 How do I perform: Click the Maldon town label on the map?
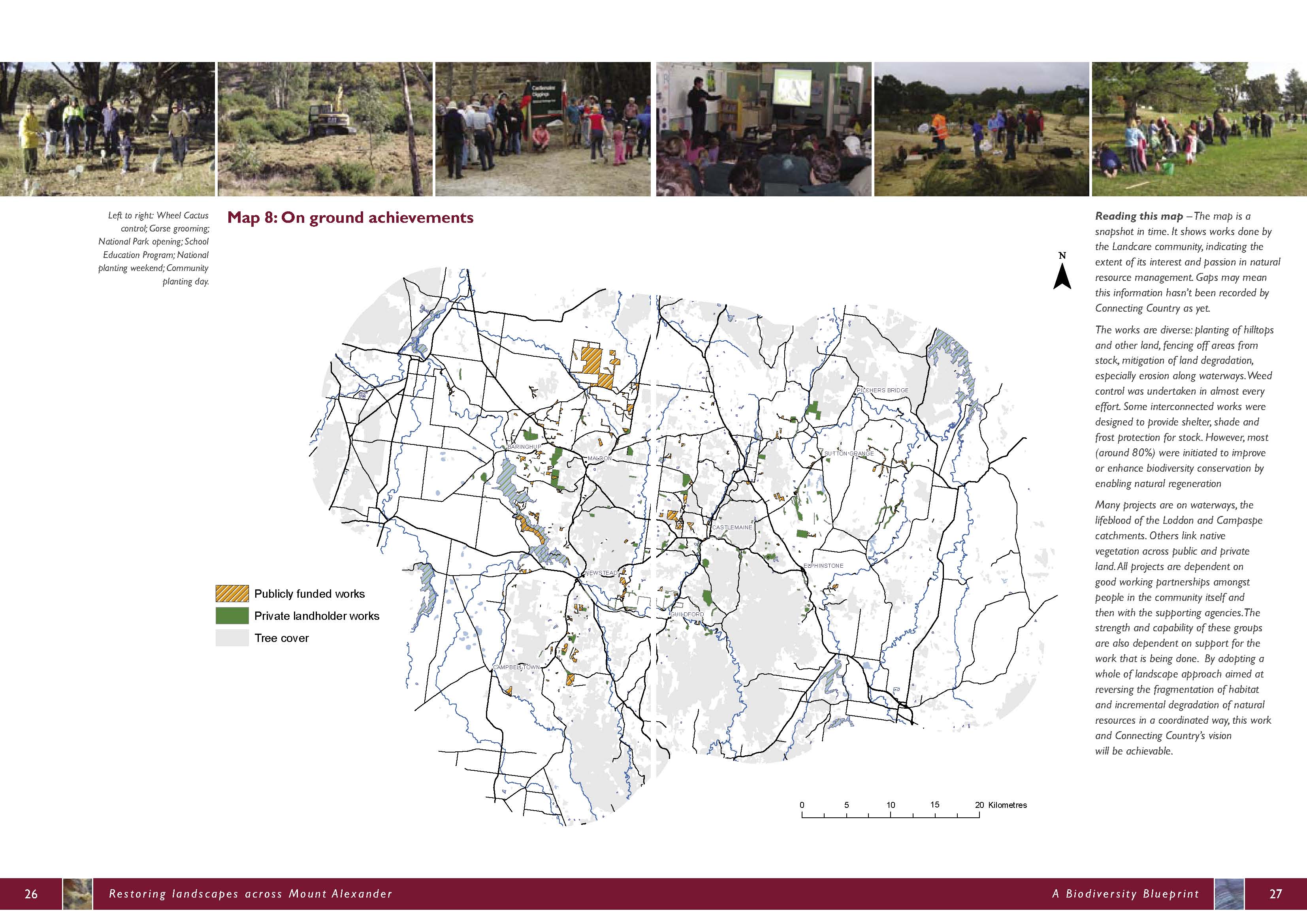click(599, 458)
